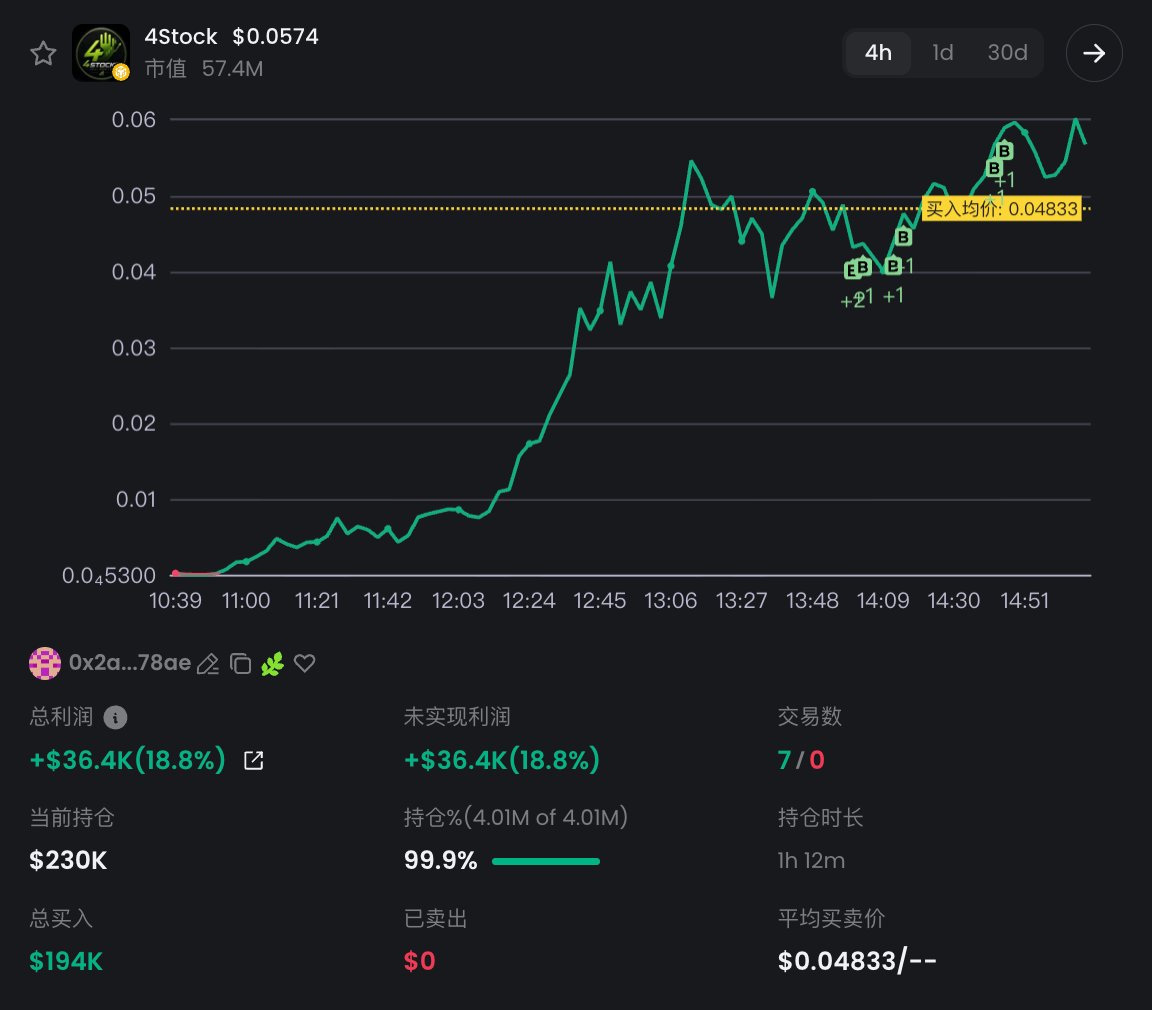Click average price $0.04833/--
Viewport: 1152px width, 1010px height.
(857, 961)
